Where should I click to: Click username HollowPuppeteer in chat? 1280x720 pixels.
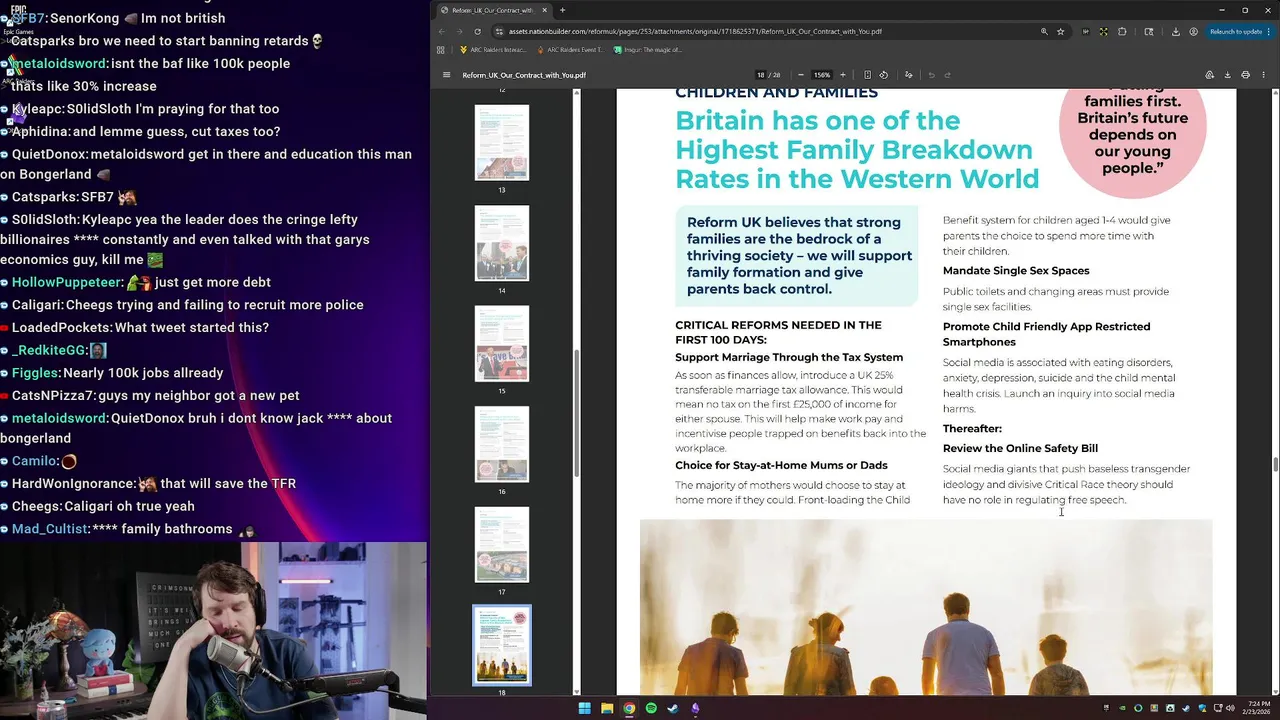(67, 283)
